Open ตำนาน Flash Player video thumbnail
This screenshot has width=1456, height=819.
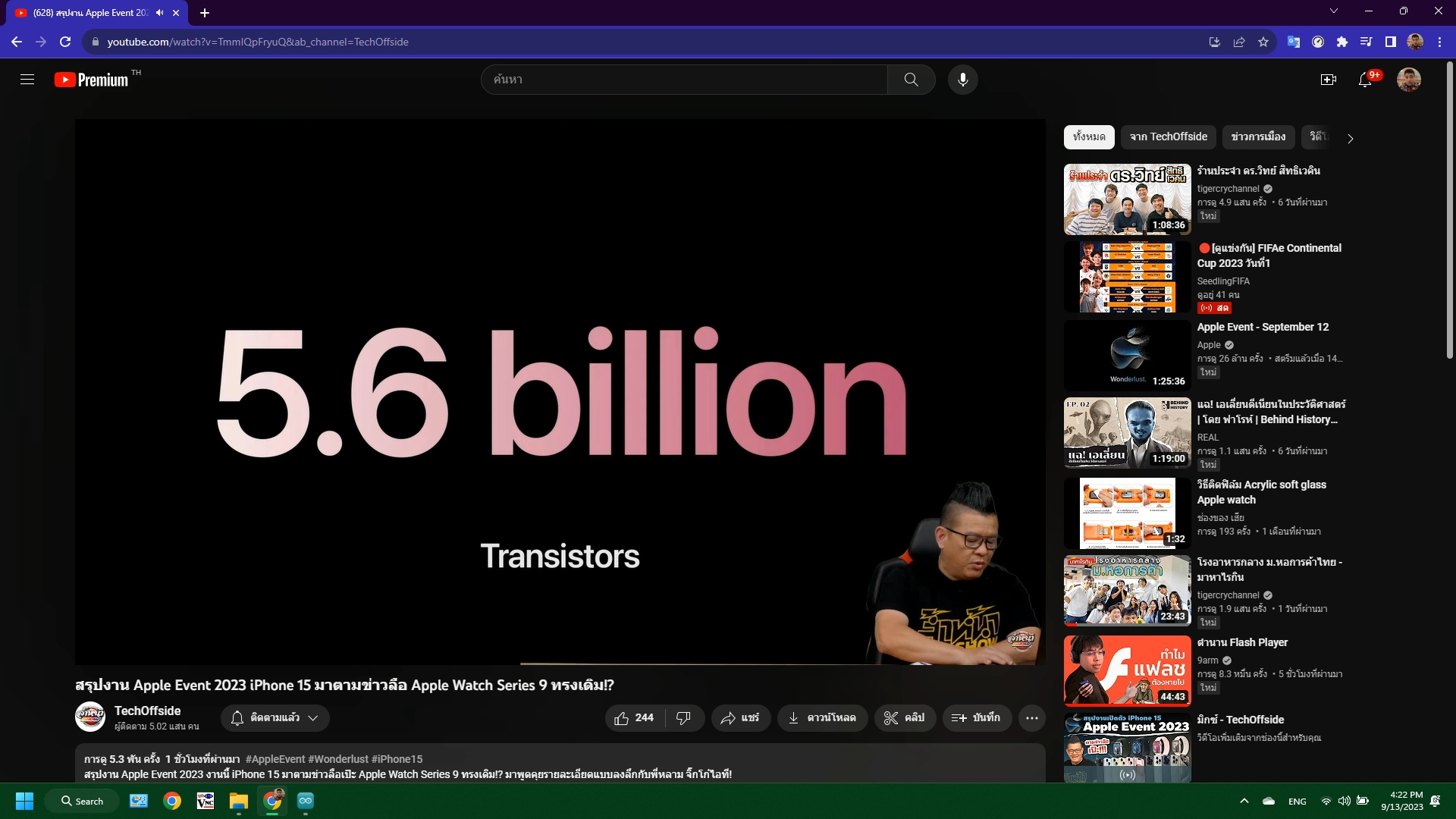coord(1127,671)
